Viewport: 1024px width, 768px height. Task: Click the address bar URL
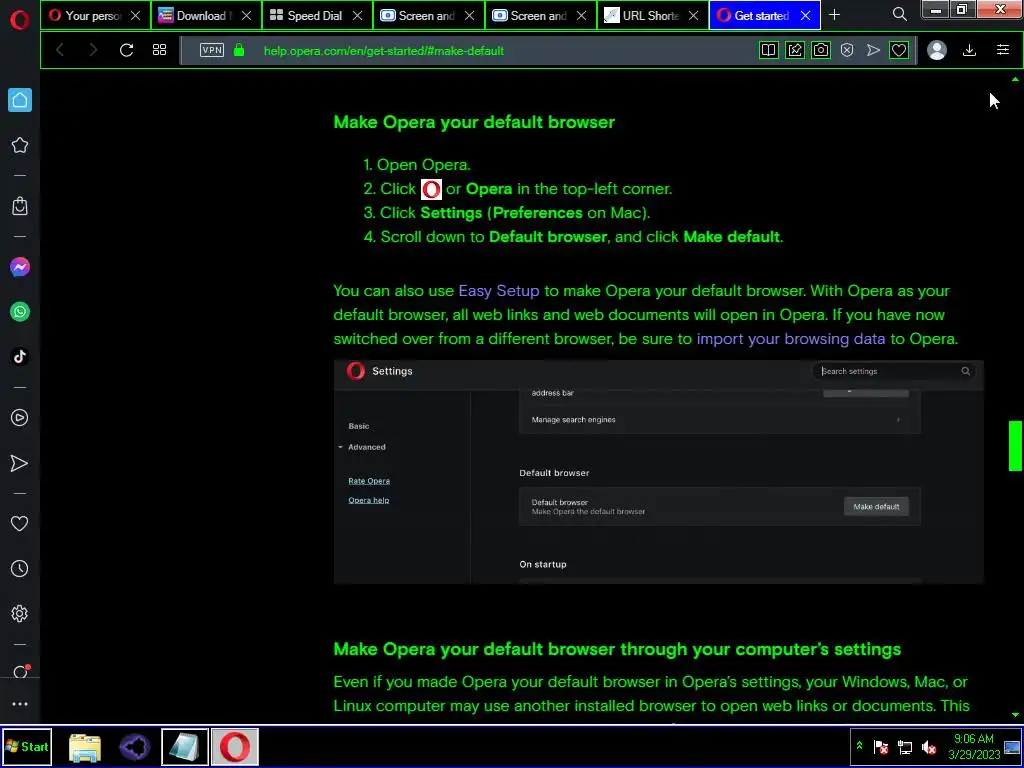pyautogui.click(x=383, y=51)
